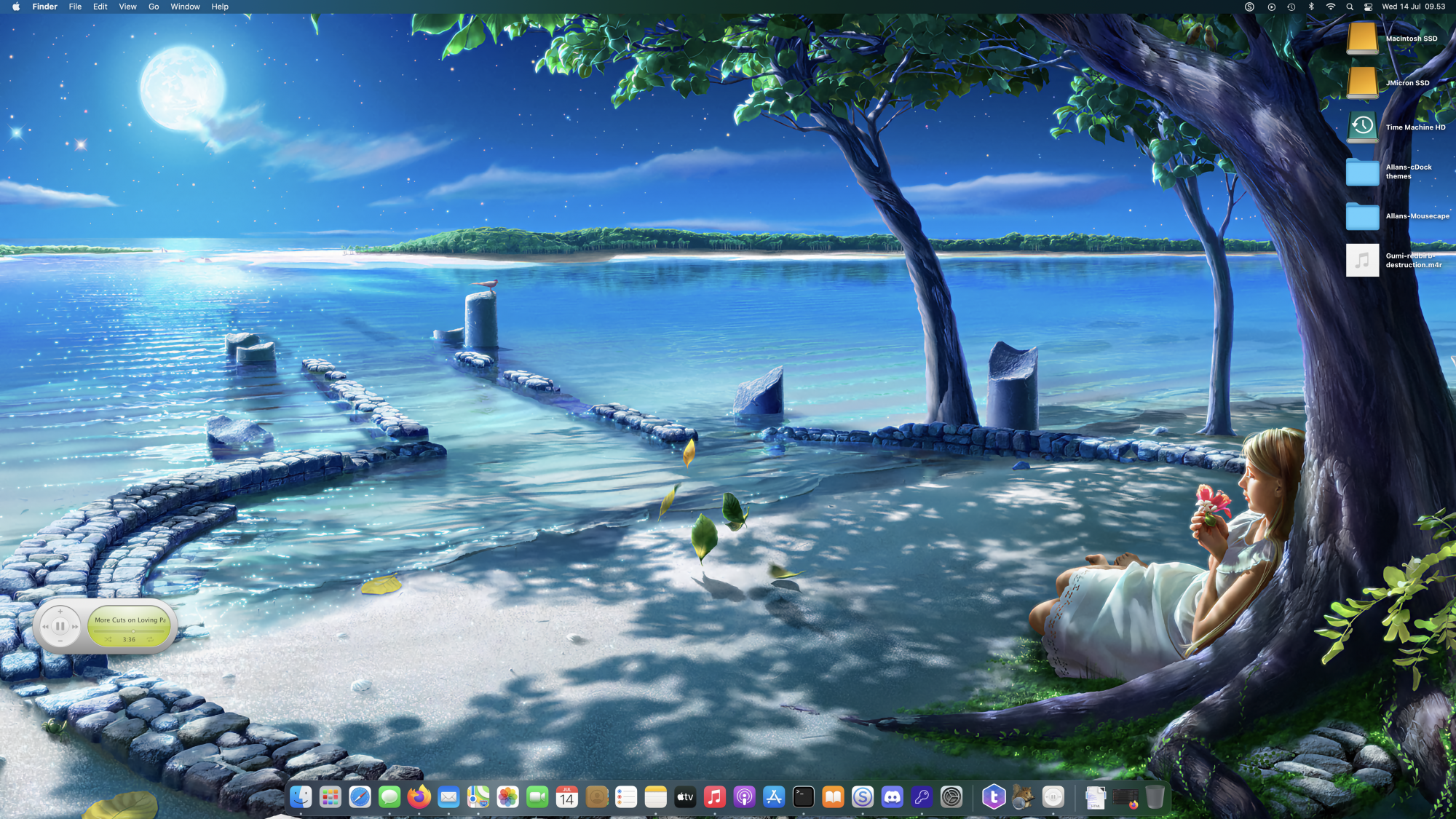
Task: Open Time Machine menu bar icon
Action: tap(1291, 7)
